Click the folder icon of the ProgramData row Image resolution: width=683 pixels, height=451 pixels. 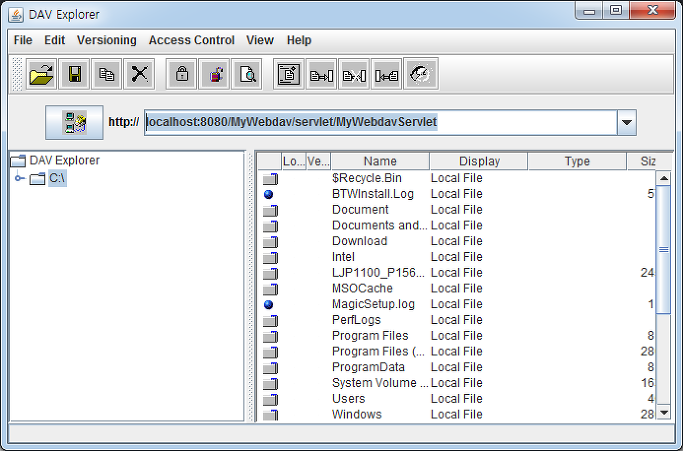pos(270,368)
